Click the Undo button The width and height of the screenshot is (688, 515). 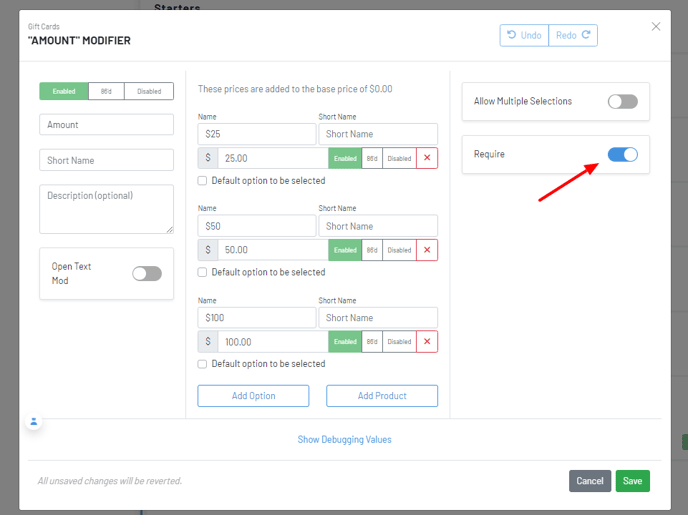524,36
